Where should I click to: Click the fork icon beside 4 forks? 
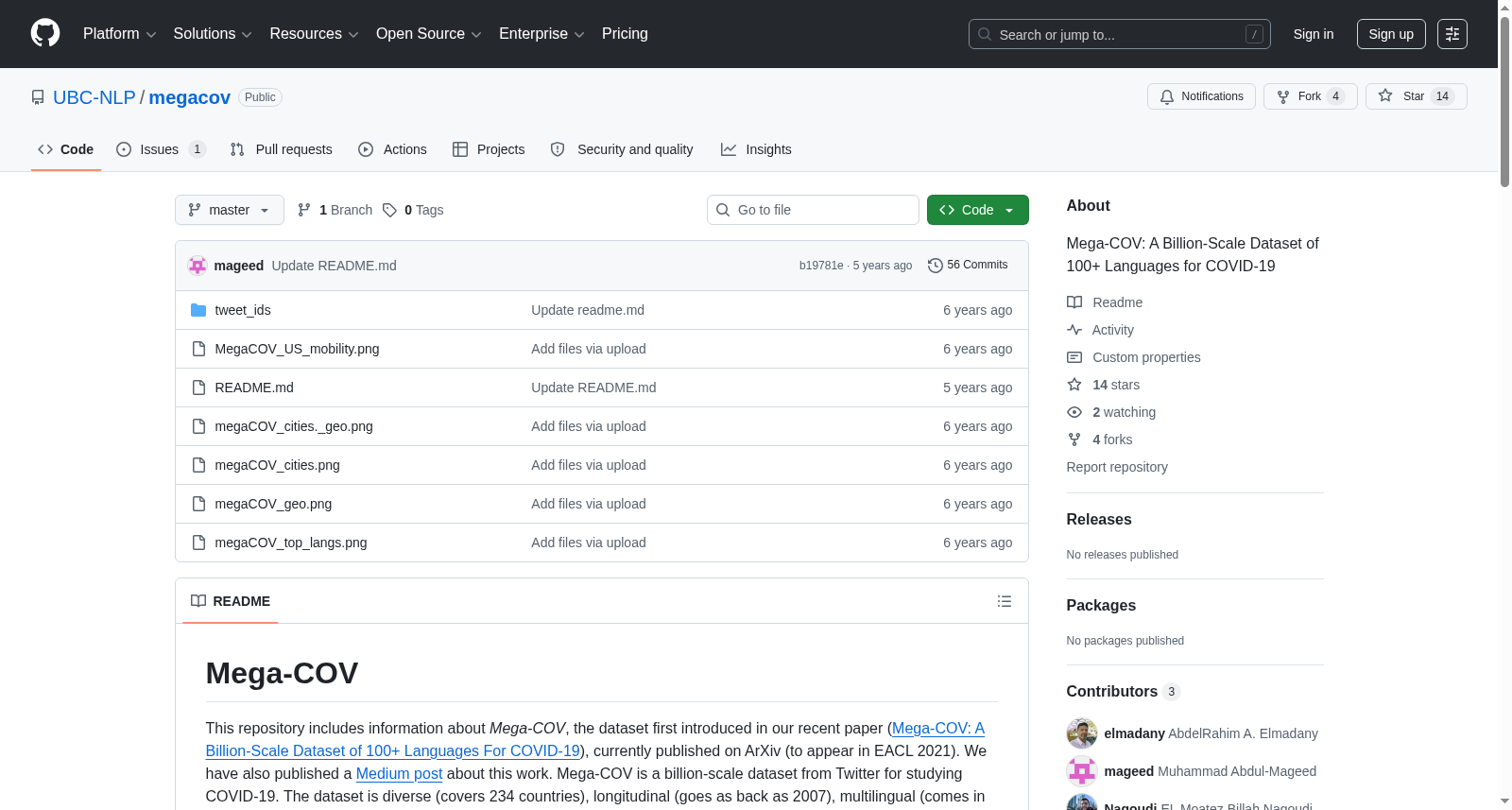click(1074, 439)
